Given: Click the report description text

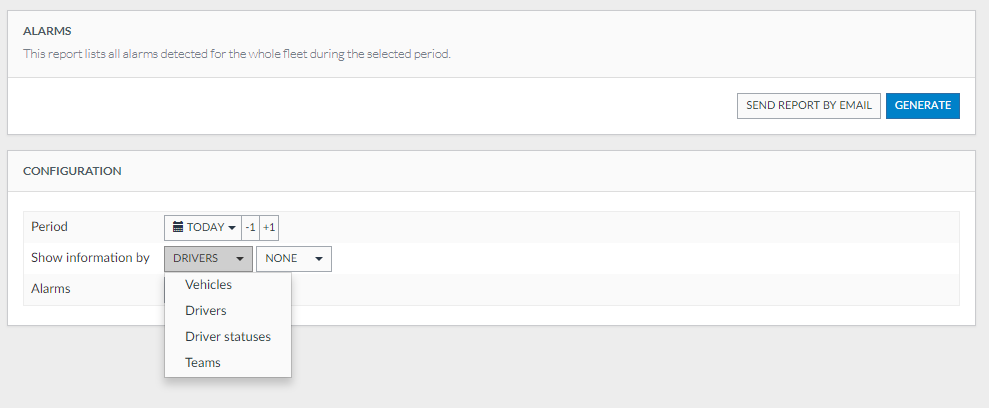Looking at the screenshot, I should tap(237, 54).
